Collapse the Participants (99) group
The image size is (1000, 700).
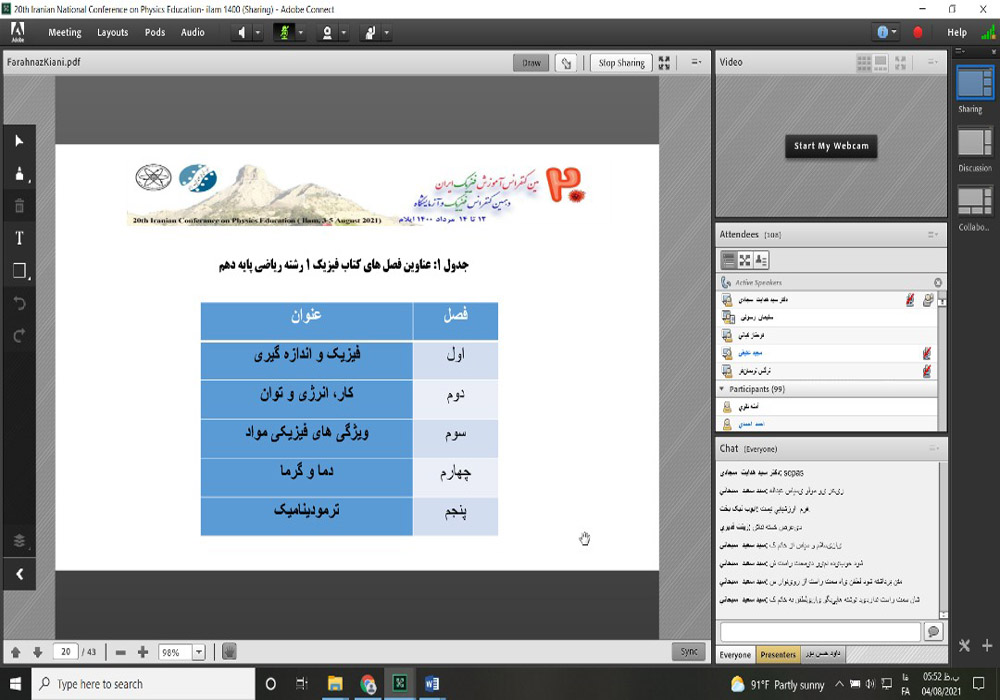click(x=723, y=388)
